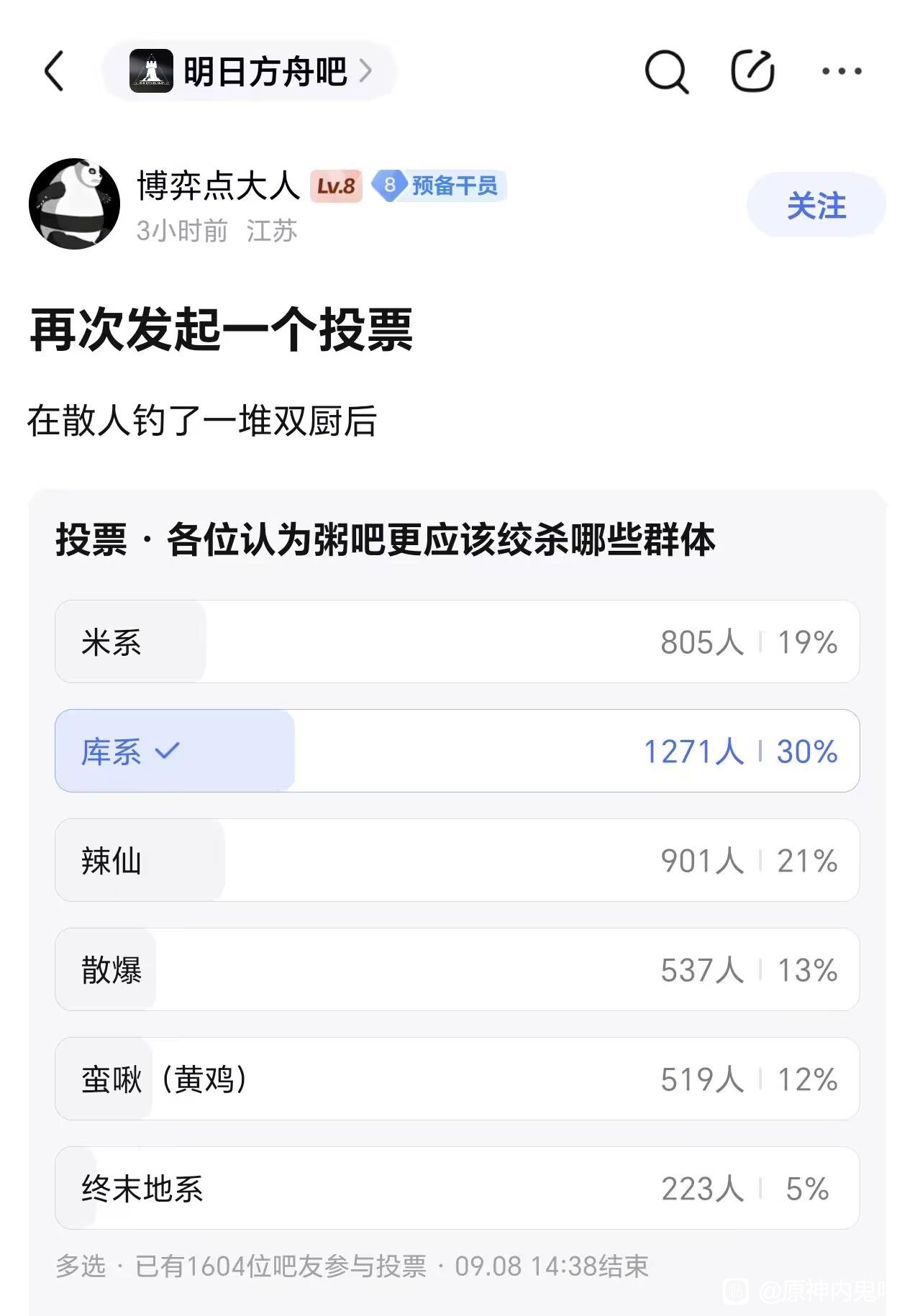915x1316 pixels.
Task: Tap the share/edit icon in header
Action: tap(752, 70)
